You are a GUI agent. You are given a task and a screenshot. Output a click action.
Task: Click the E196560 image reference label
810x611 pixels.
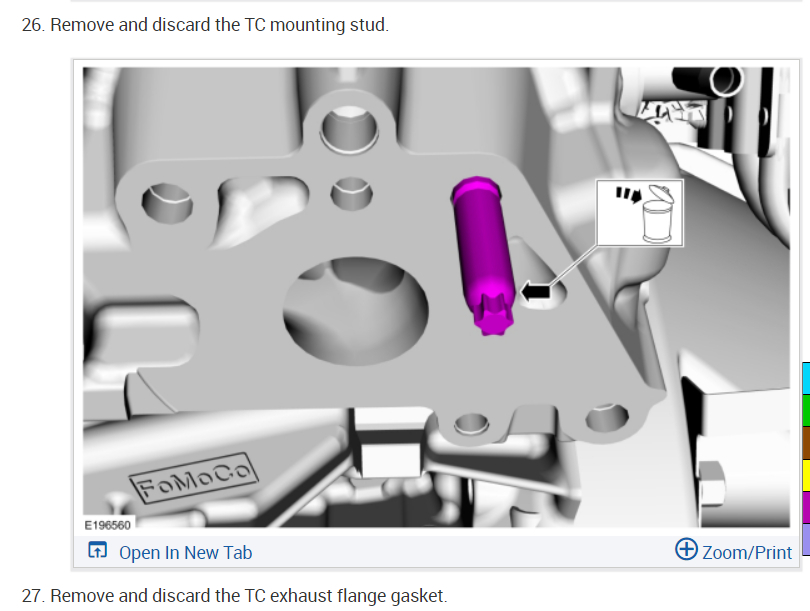click(x=107, y=525)
